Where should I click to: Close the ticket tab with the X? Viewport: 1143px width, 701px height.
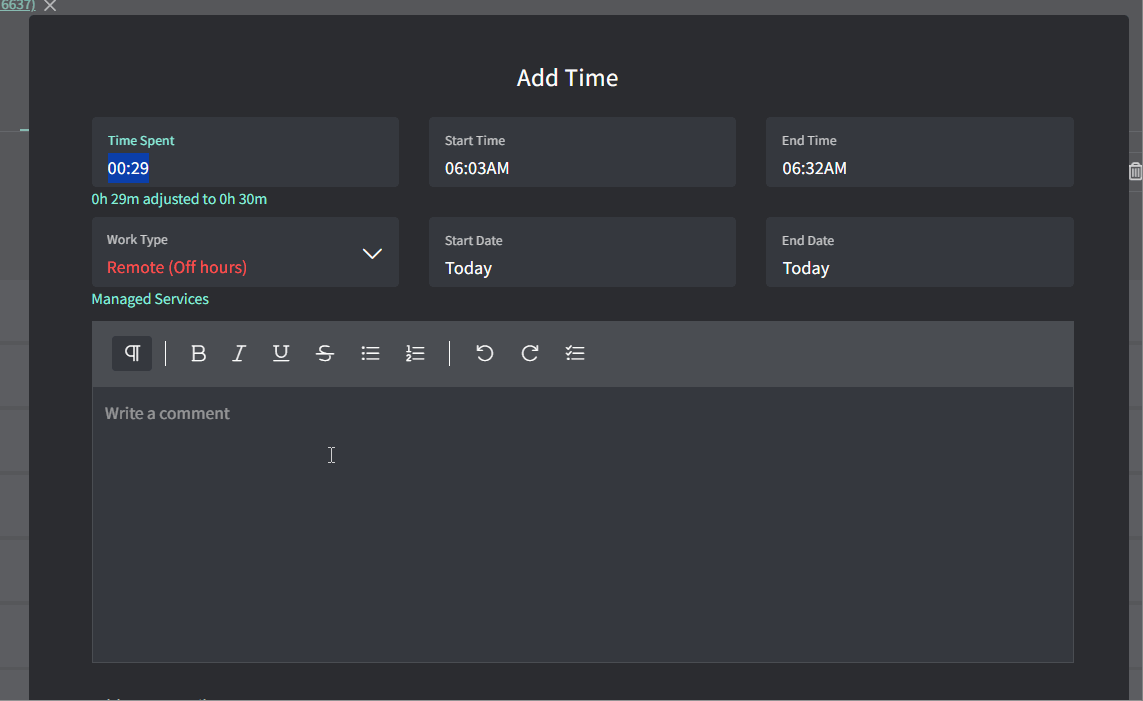[x=49, y=6]
